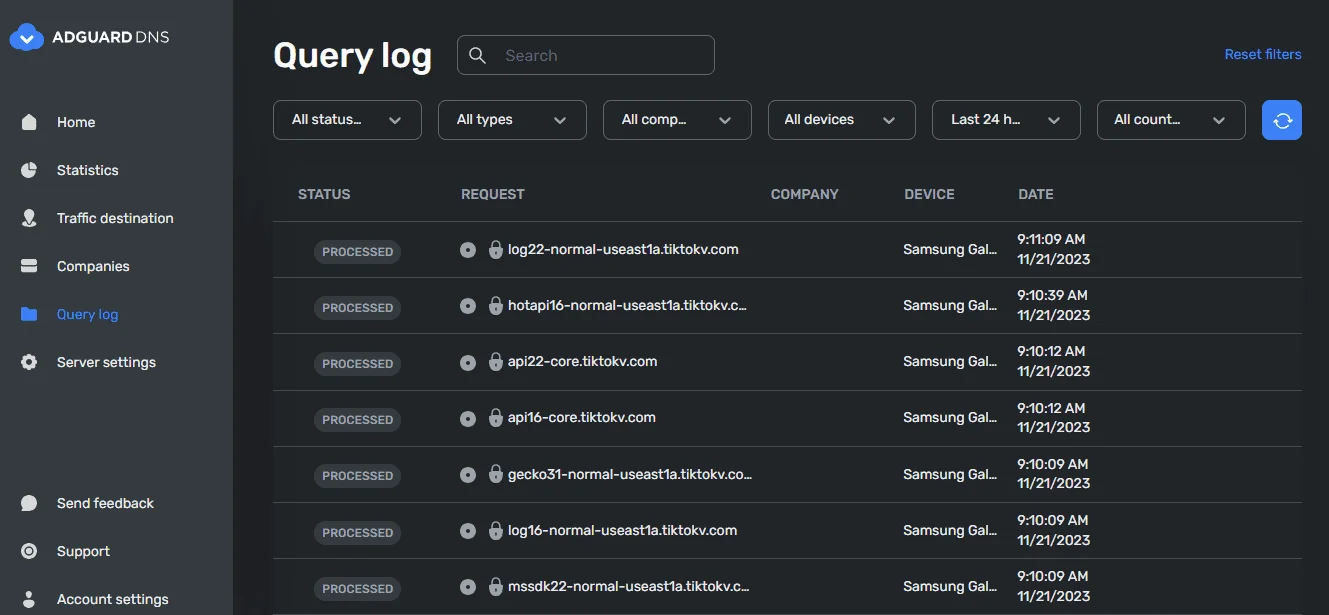Click lock icon beside gecko31-normal-useast1a request
The height and width of the screenshot is (615, 1329).
[x=495, y=474]
